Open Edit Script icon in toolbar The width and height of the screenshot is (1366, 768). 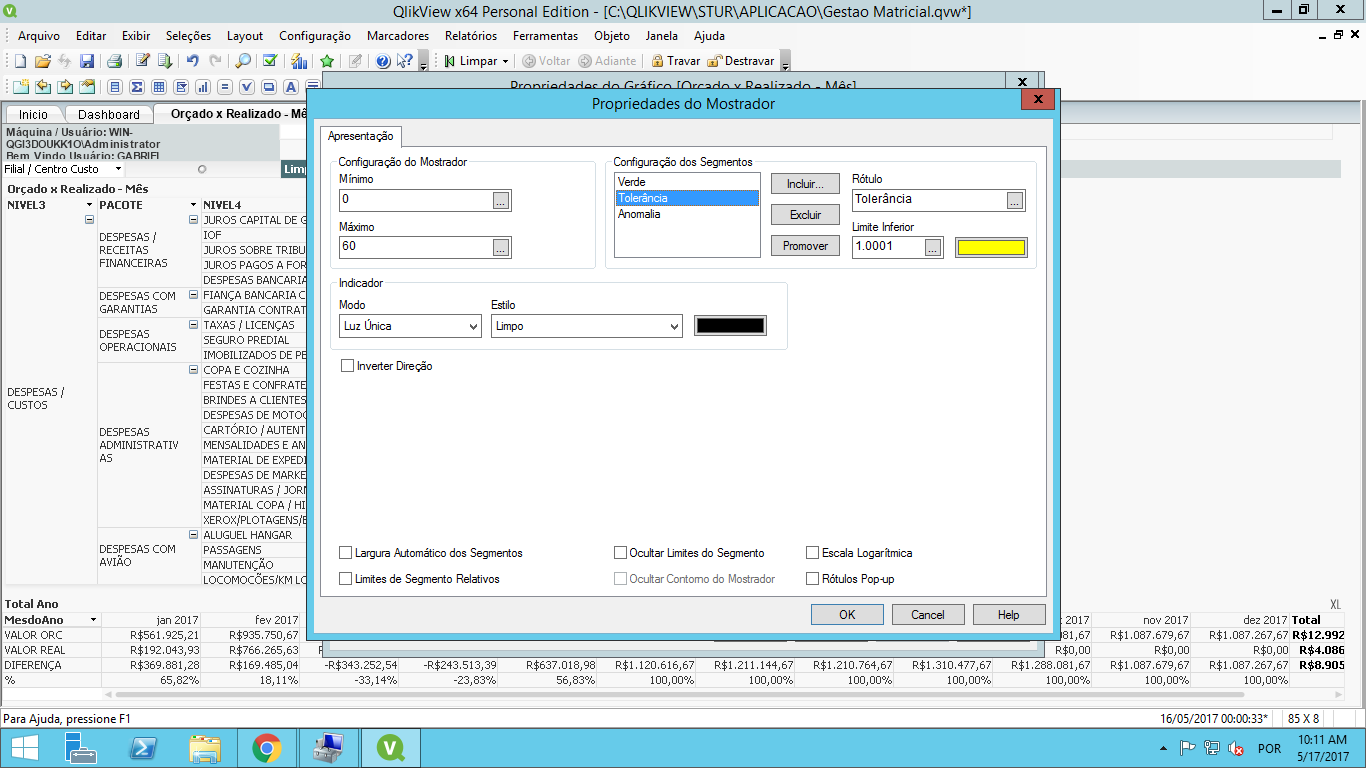coord(143,61)
